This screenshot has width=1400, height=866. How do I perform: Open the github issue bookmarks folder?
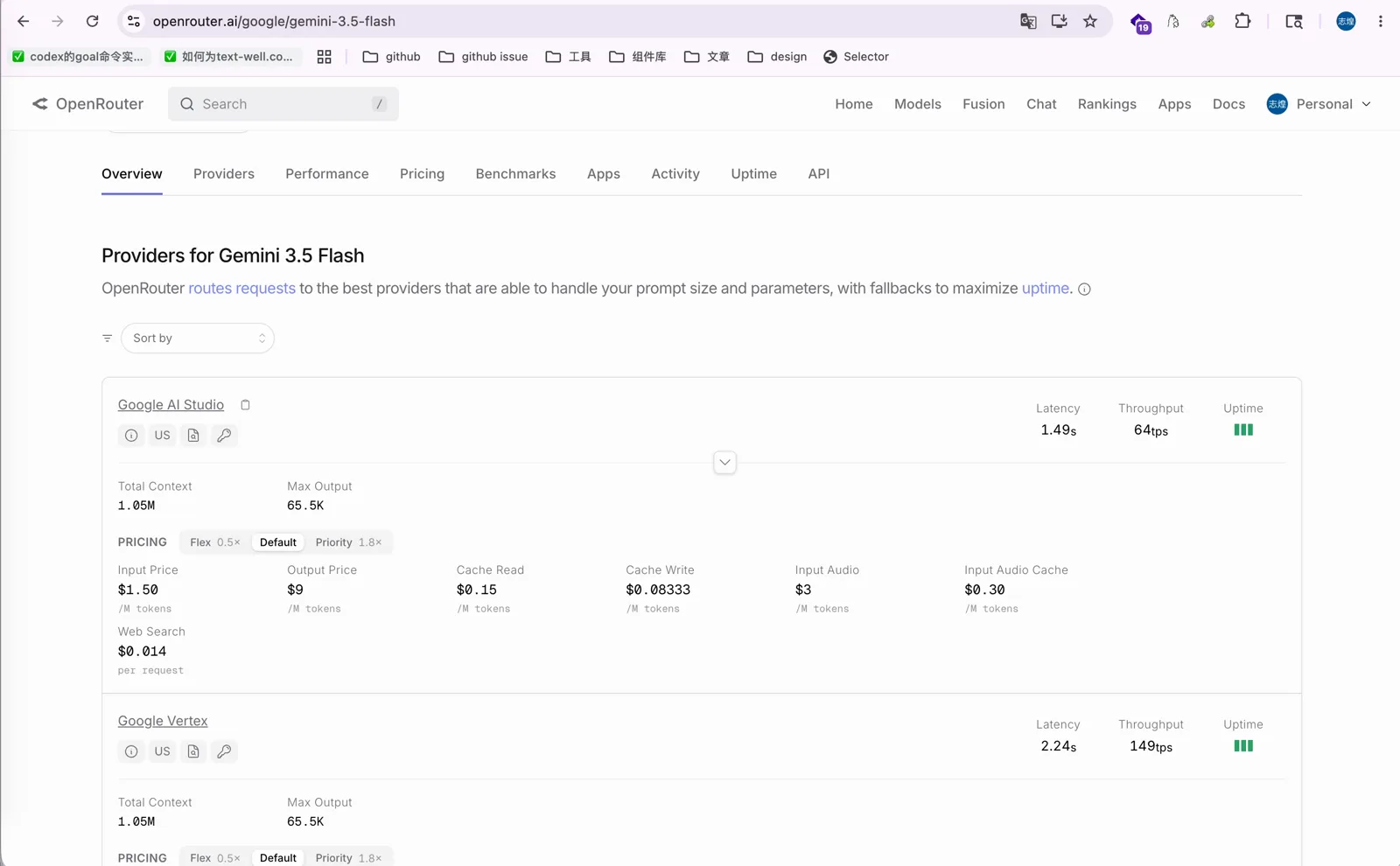(x=483, y=57)
